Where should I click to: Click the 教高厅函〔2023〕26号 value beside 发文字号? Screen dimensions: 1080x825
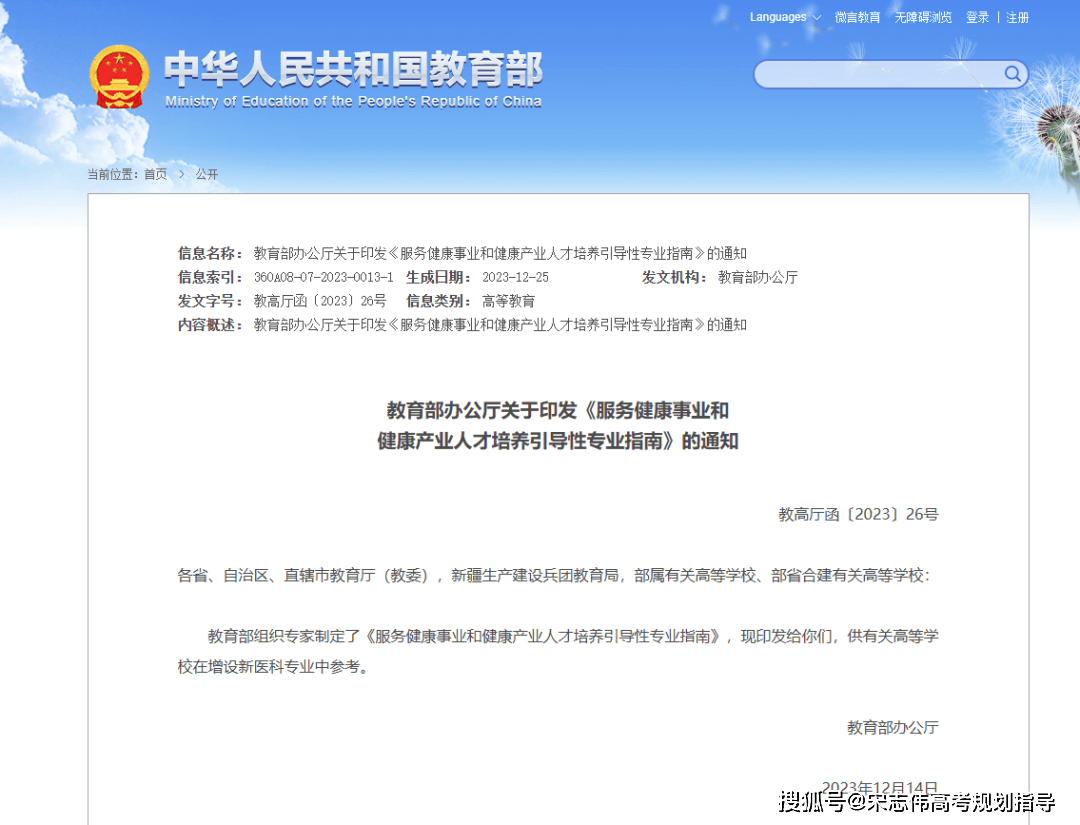[x=320, y=301]
